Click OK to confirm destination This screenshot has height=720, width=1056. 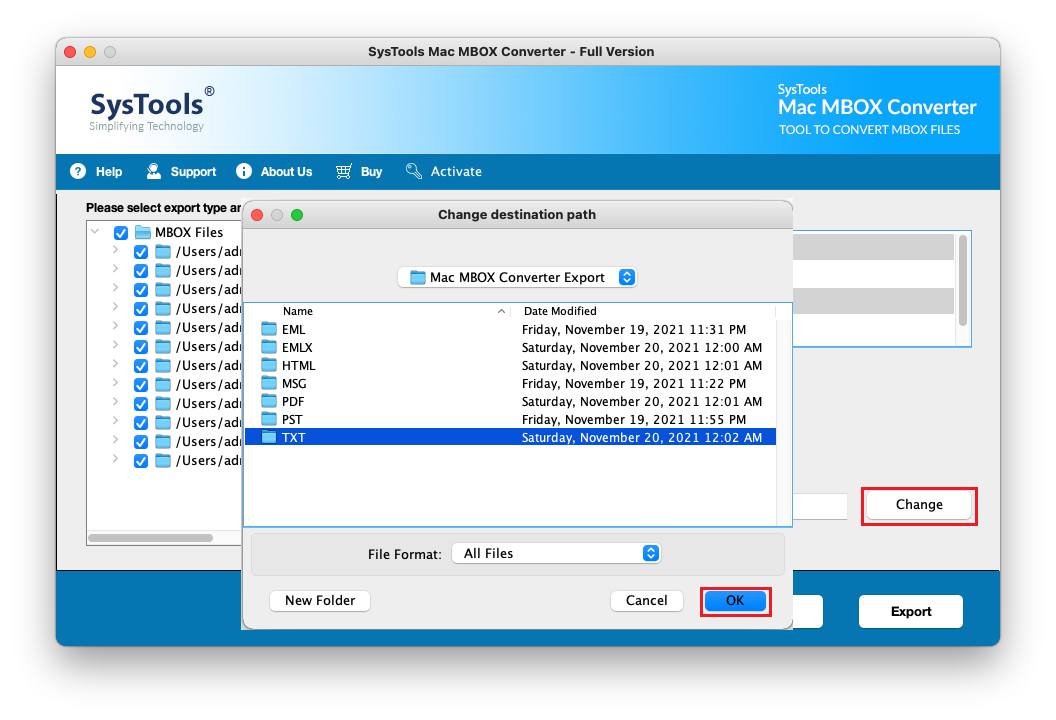coord(735,601)
